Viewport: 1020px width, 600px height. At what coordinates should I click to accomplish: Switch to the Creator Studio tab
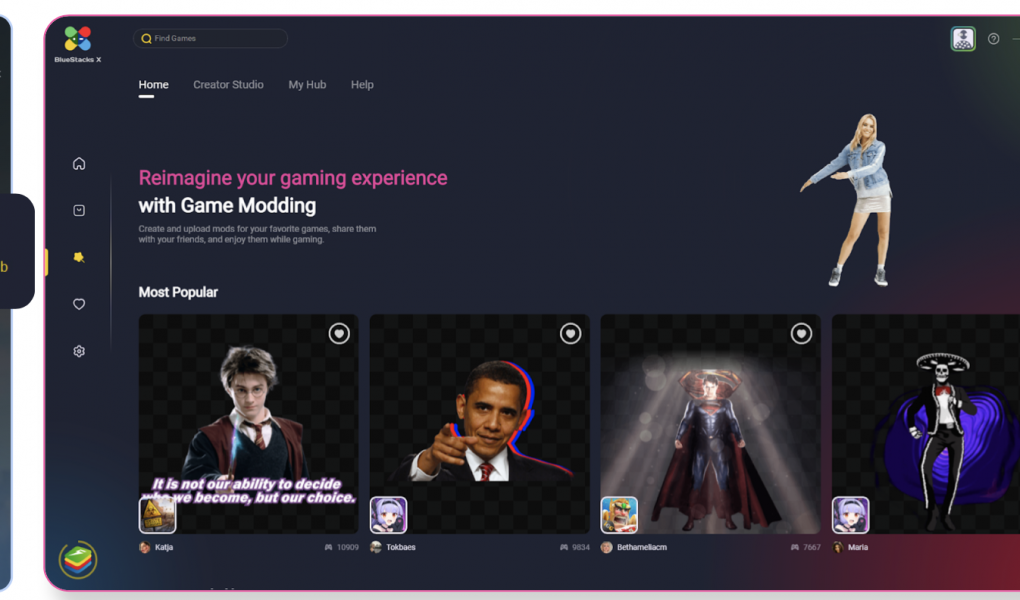click(x=228, y=85)
